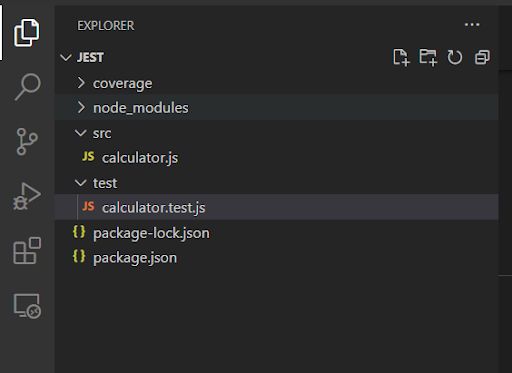Click the braces icon beside package.json
The width and height of the screenshot is (512, 373).
[x=79, y=256]
